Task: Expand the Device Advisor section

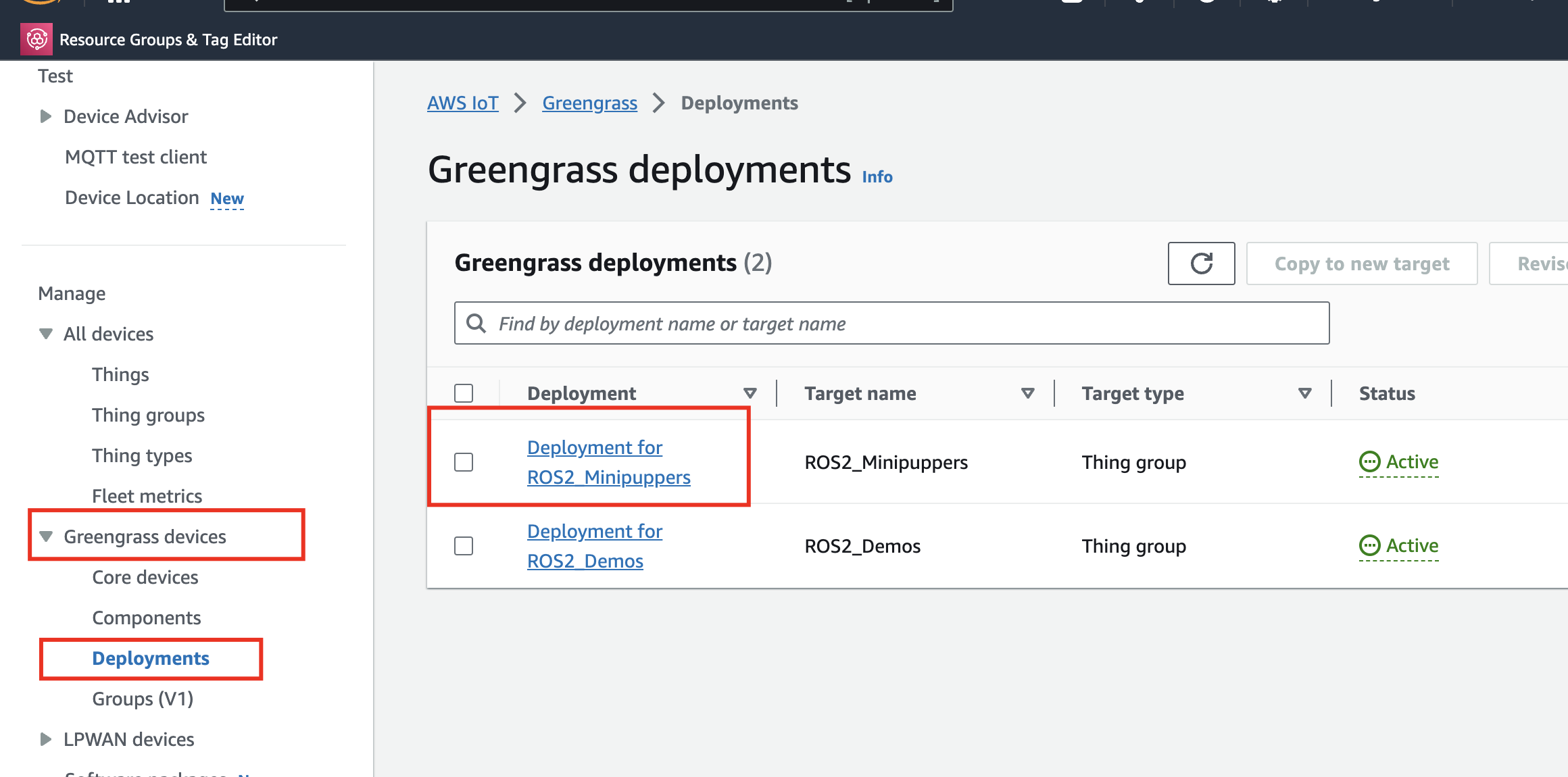Action: click(x=45, y=116)
